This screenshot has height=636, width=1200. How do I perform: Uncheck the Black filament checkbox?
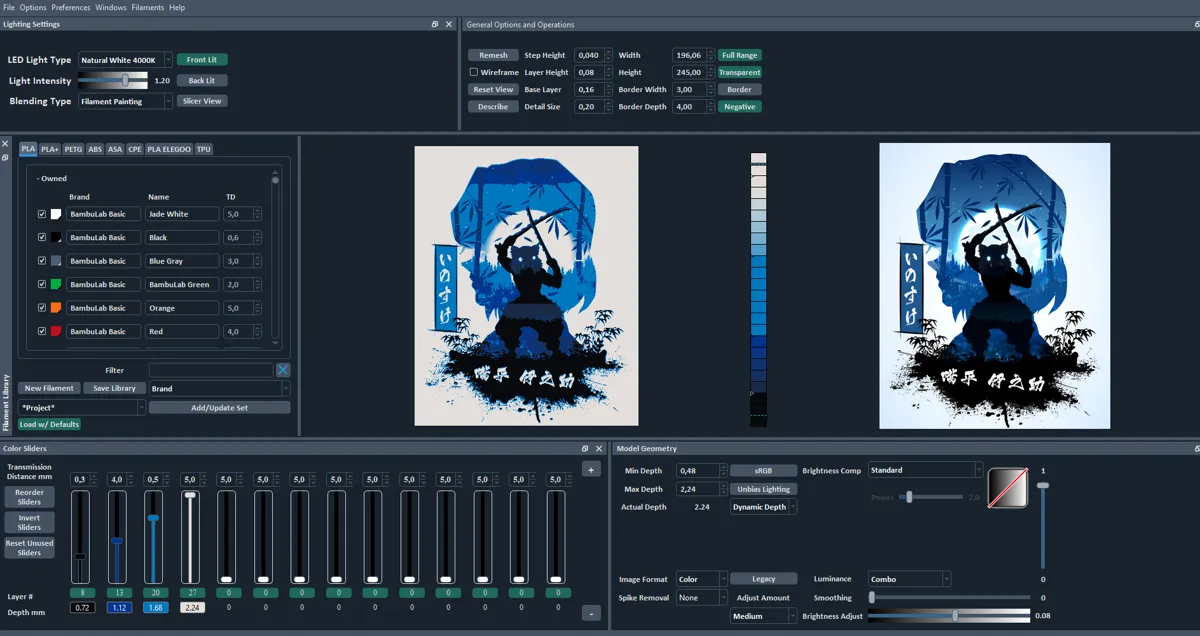(x=42, y=238)
